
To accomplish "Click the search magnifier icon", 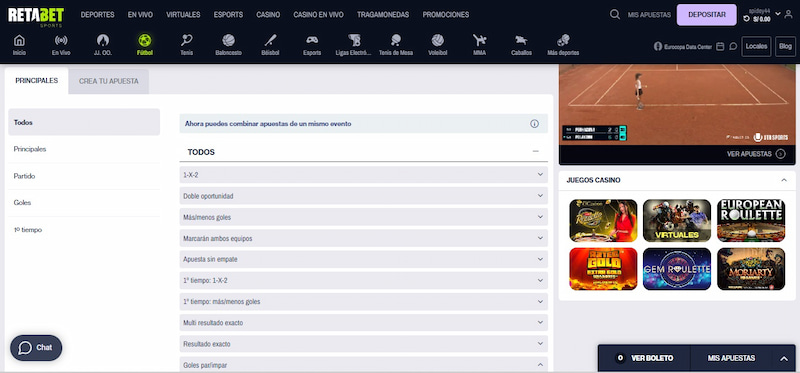I will point(615,14).
